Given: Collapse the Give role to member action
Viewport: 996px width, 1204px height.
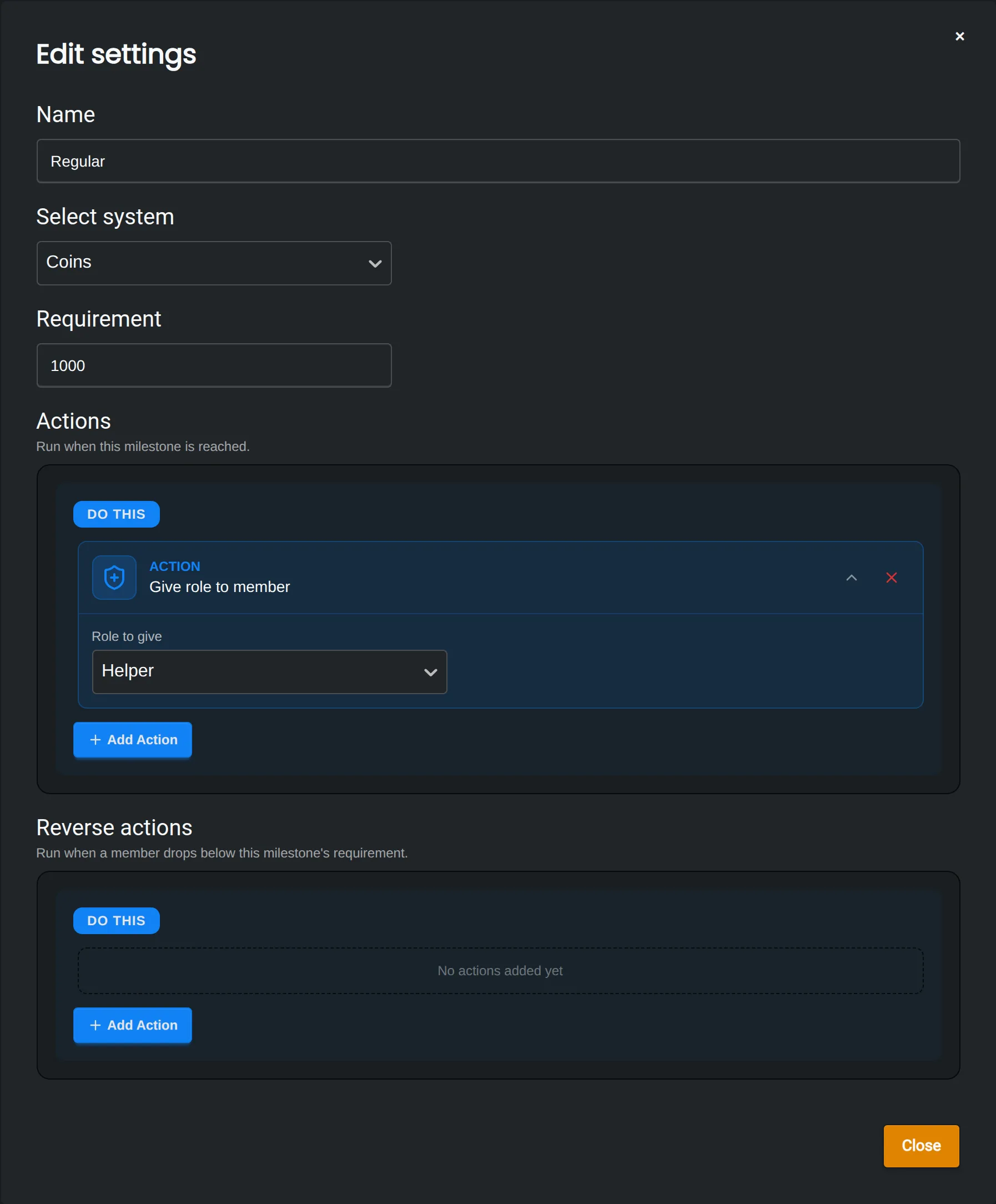Looking at the screenshot, I should tap(852, 578).
